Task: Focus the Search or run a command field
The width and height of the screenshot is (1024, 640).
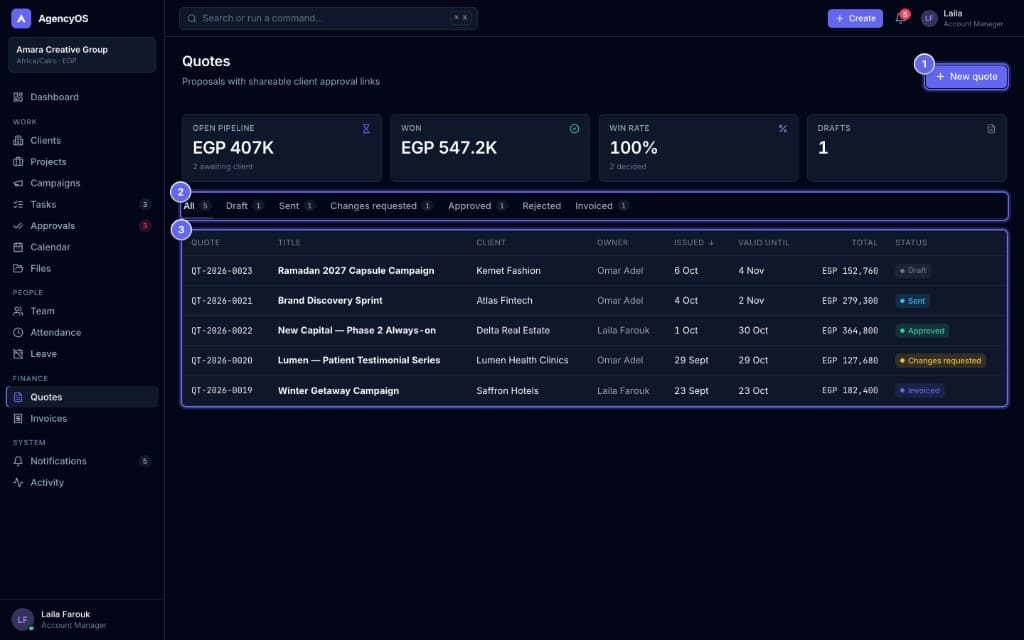Action: click(328, 18)
